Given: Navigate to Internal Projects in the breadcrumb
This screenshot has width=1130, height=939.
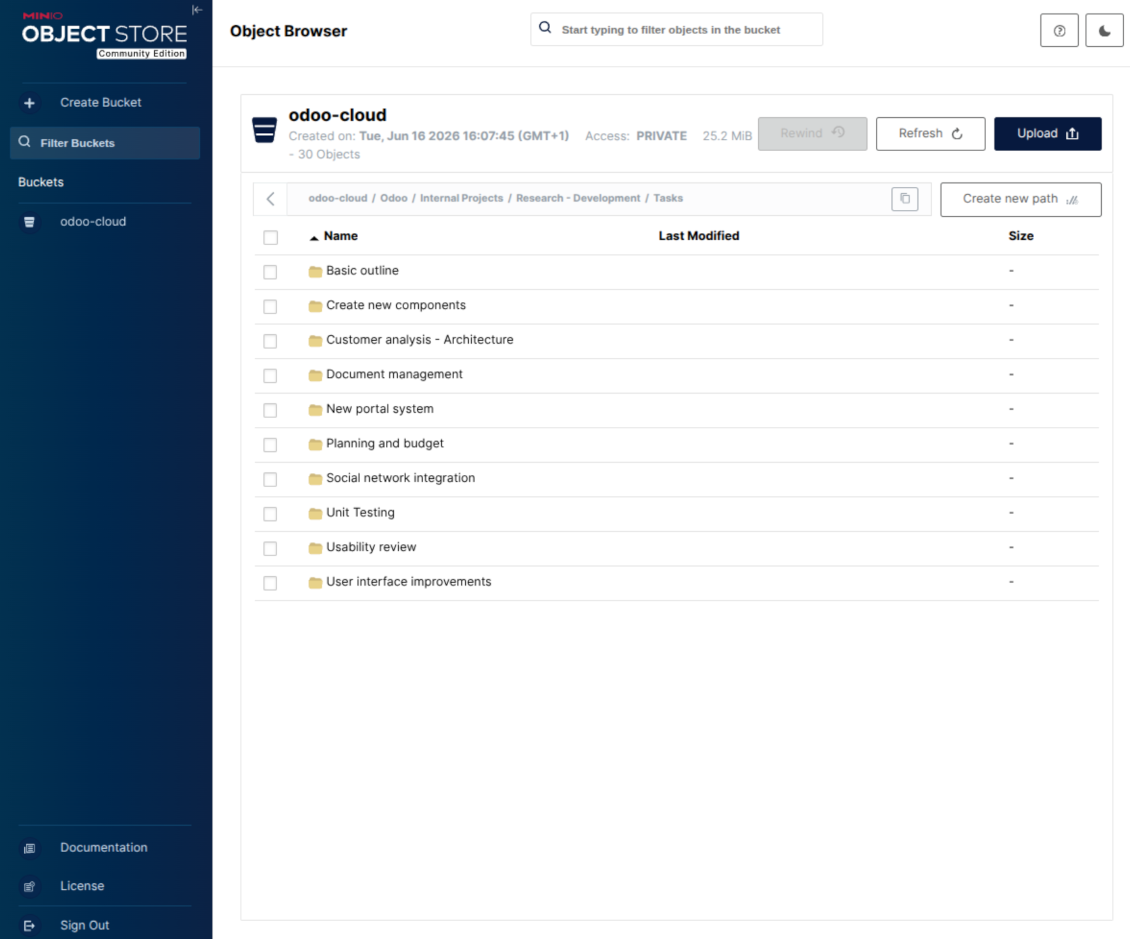Looking at the screenshot, I should [461, 198].
